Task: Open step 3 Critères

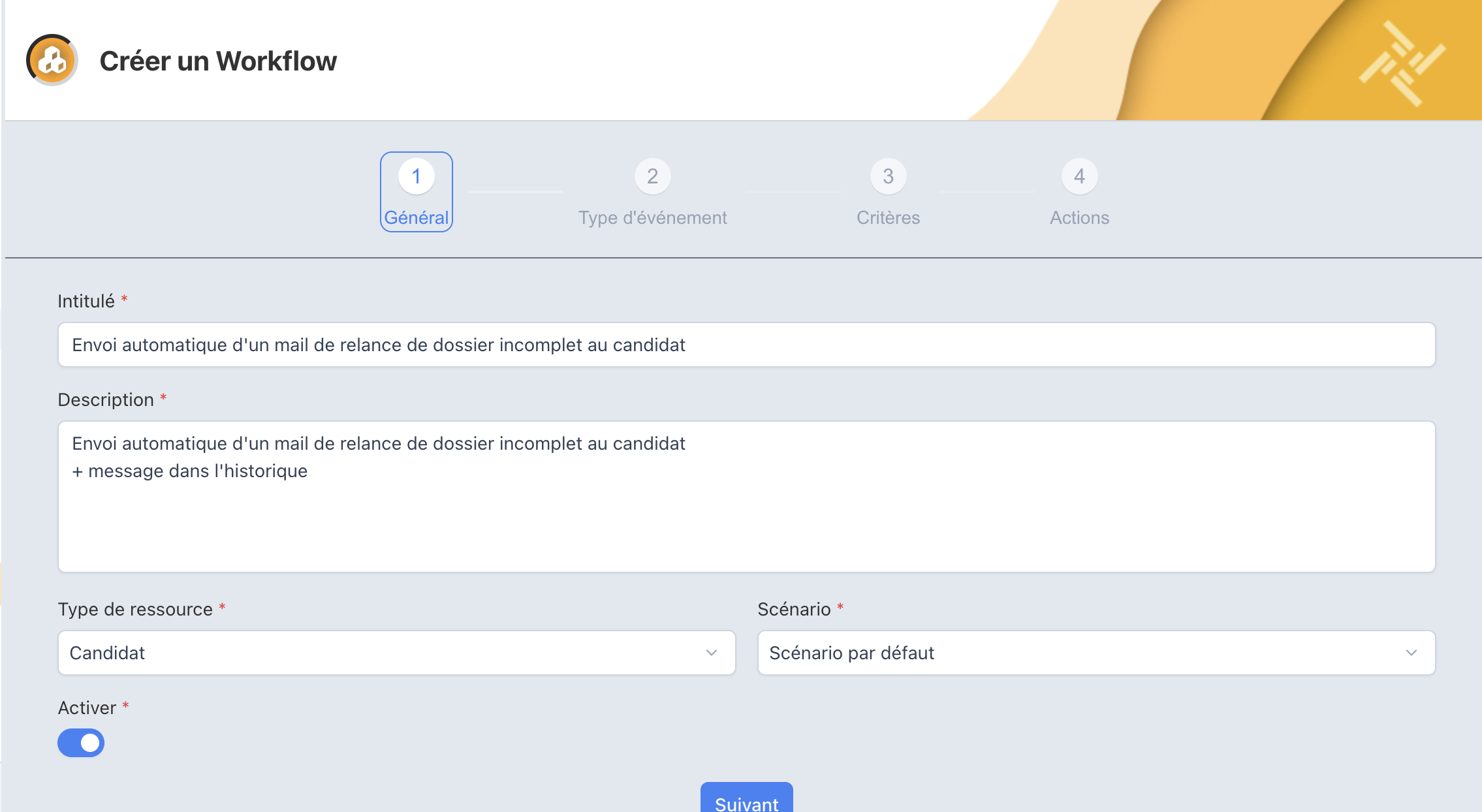Action: (888, 192)
